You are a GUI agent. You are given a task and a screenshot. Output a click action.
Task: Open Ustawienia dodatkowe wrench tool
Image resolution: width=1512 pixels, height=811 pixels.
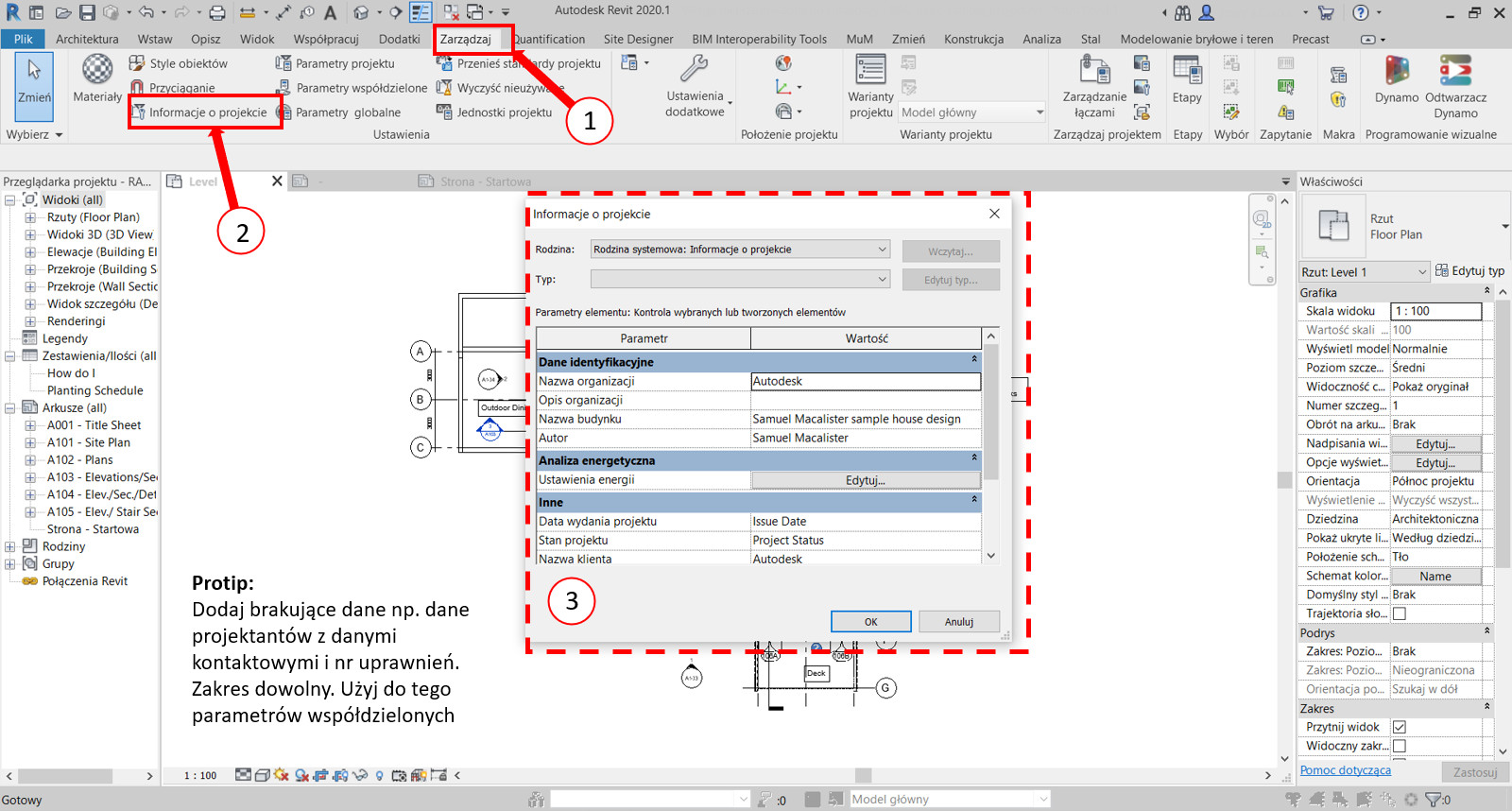coord(695,71)
